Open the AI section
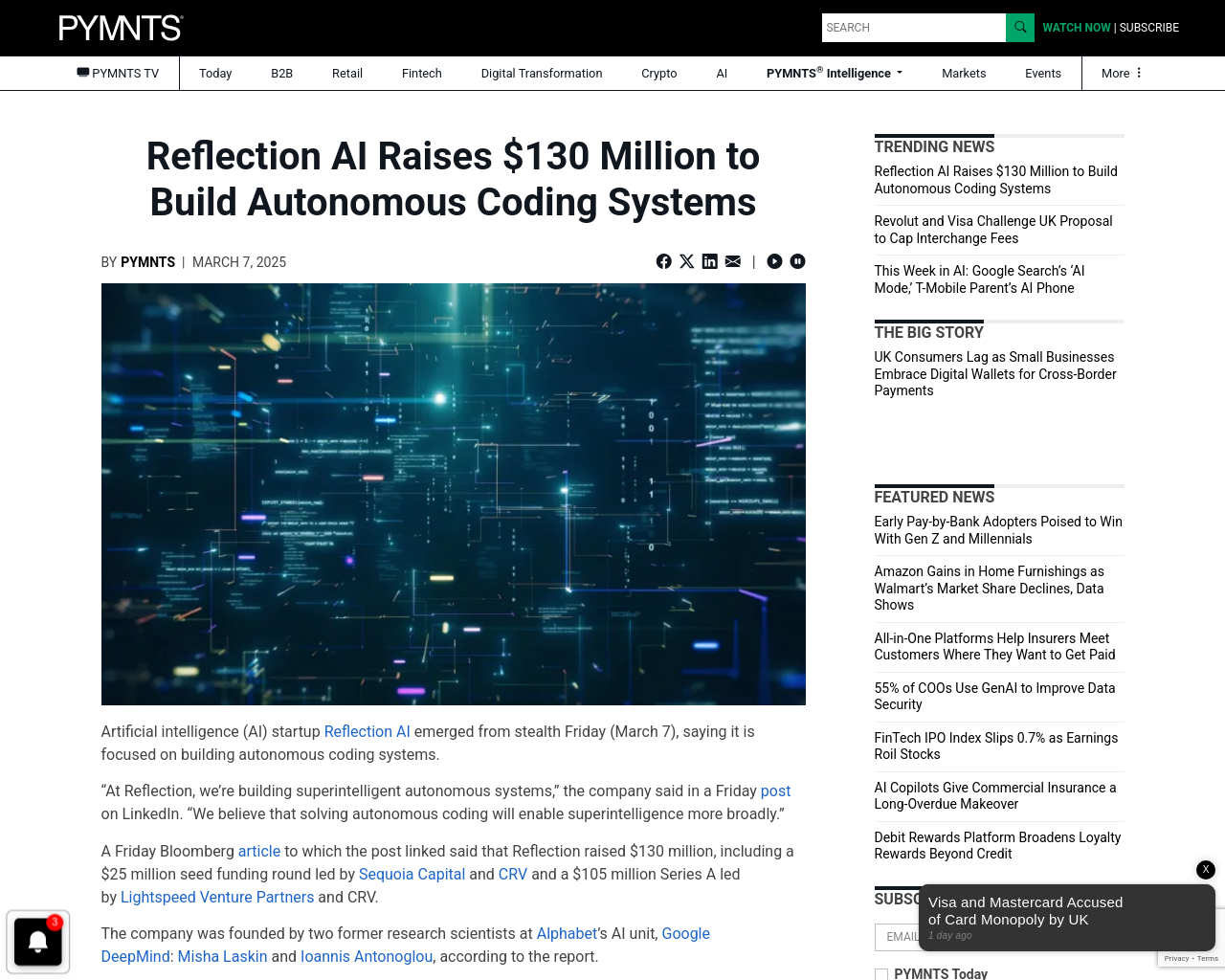 (x=722, y=74)
